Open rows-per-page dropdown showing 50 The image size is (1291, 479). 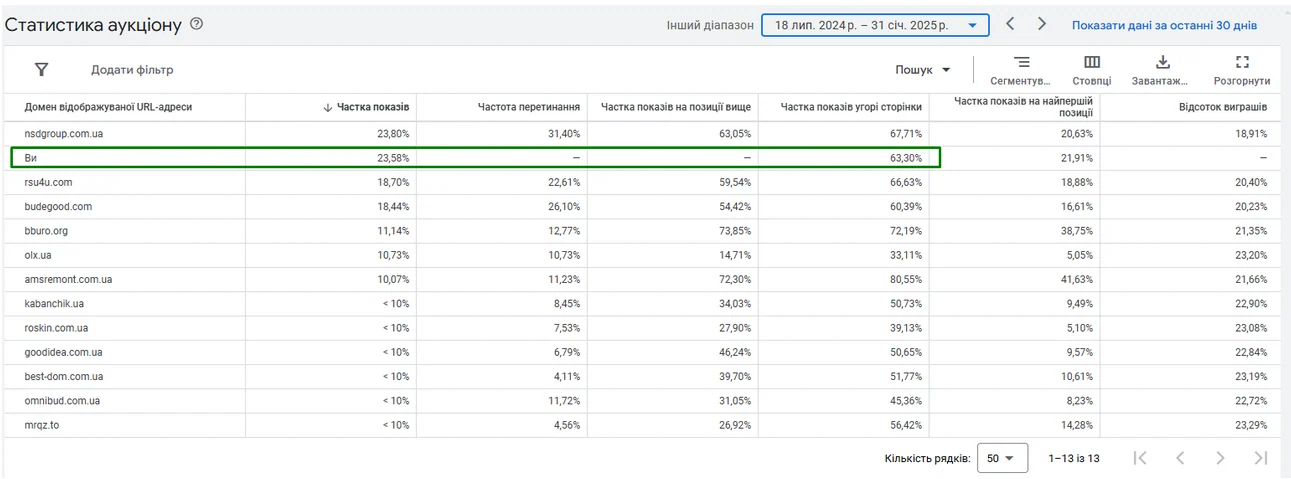[x=1001, y=458]
